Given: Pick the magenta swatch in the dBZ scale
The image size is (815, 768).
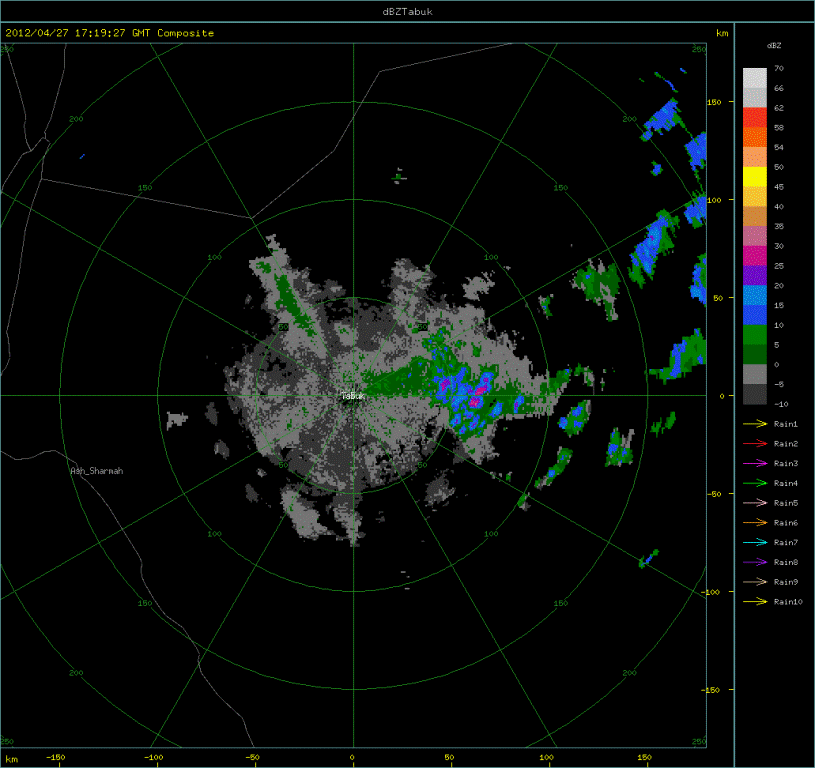Looking at the screenshot, I should click(x=755, y=256).
